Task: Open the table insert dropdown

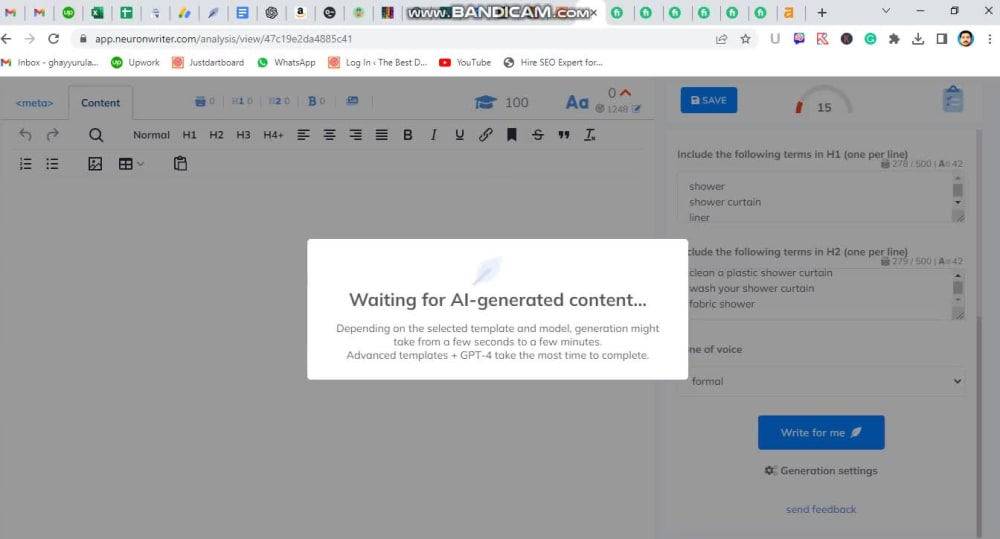Action: click(x=131, y=164)
